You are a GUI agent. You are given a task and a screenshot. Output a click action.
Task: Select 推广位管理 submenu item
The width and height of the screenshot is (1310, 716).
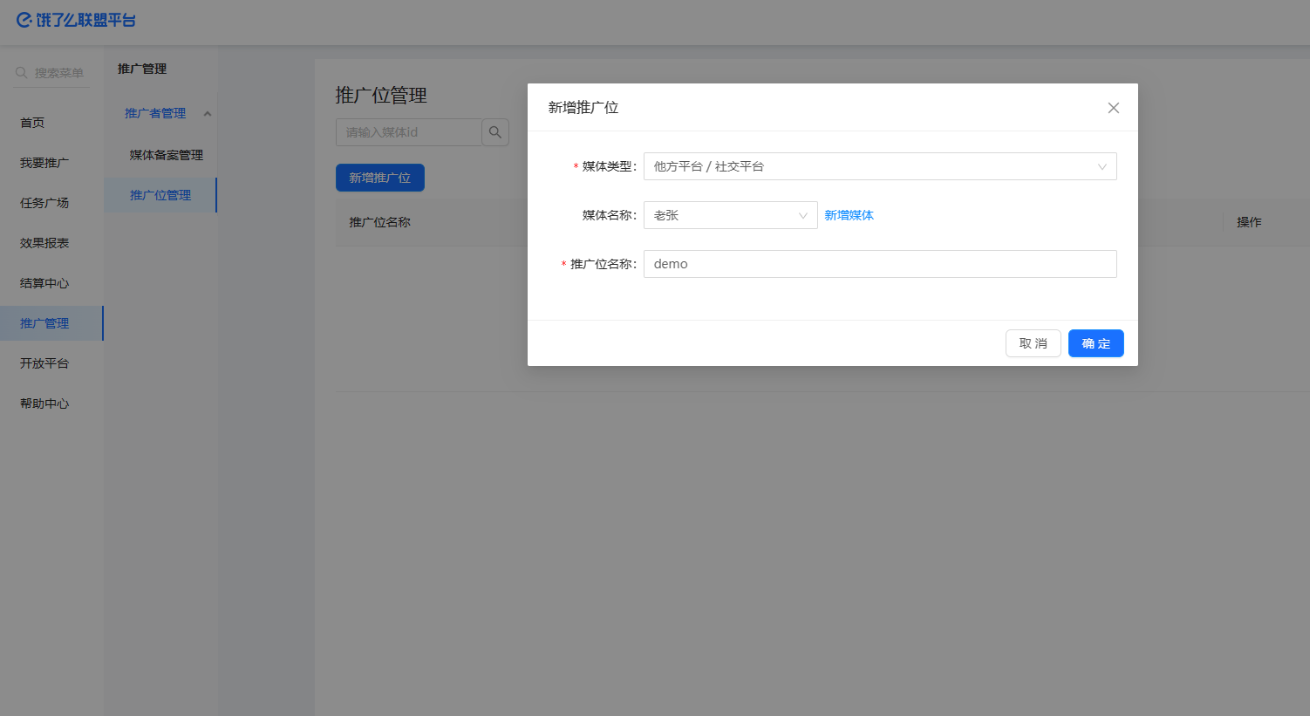(x=161, y=195)
